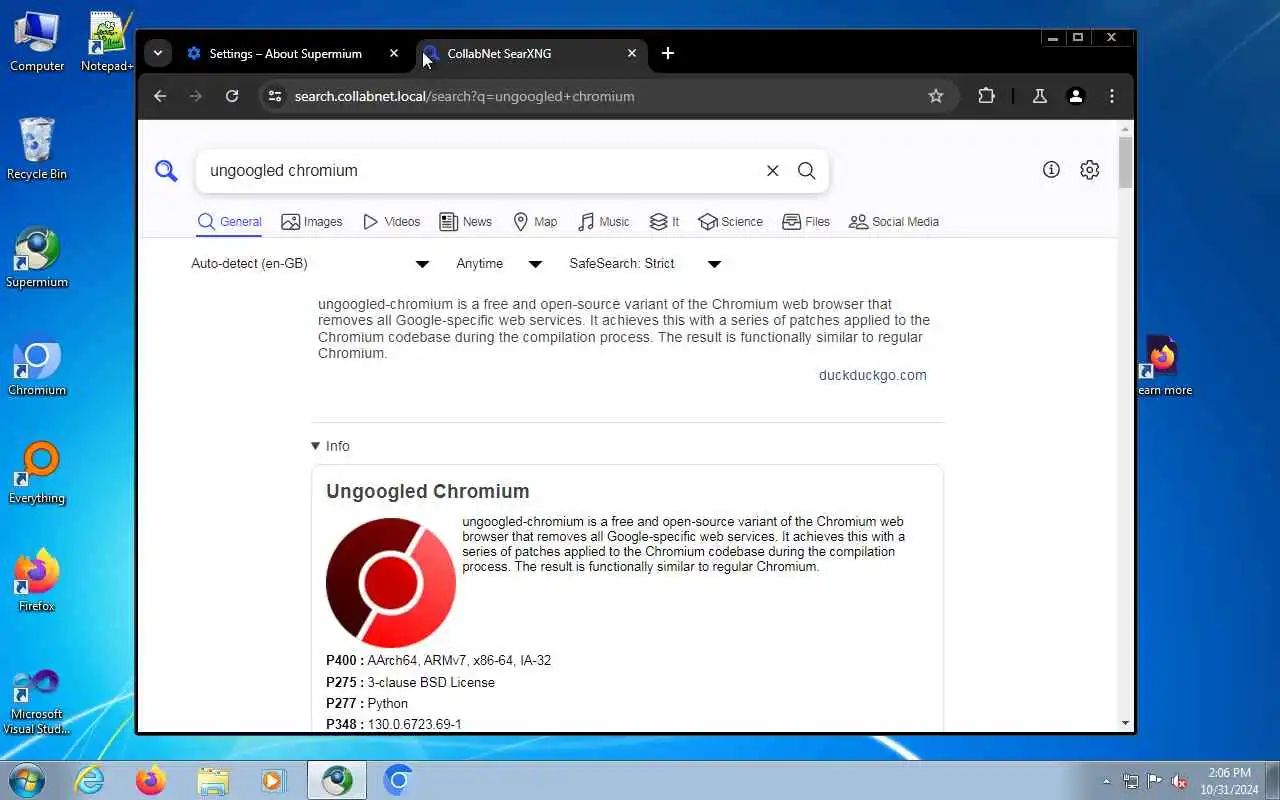The width and height of the screenshot is (1280, 800).
Task: Show hidden system tray icons arrow
Action: [x=1107, y=781]
